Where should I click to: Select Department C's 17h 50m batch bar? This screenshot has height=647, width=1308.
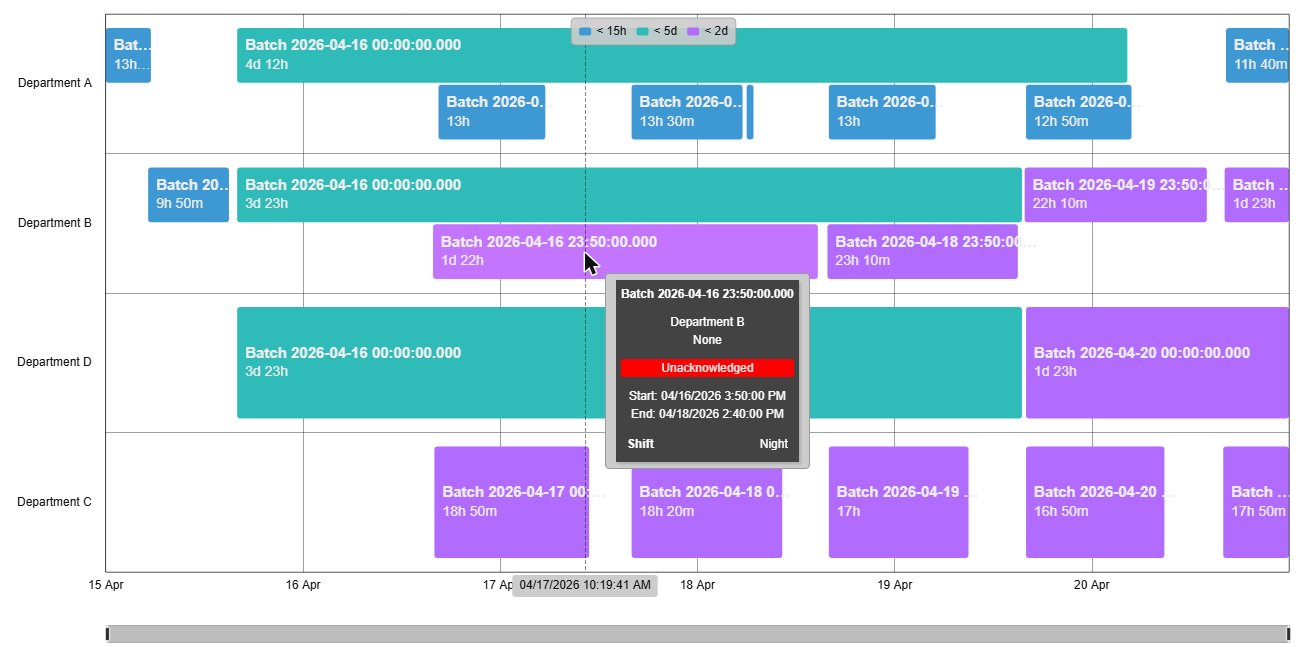pos(1256,502)
